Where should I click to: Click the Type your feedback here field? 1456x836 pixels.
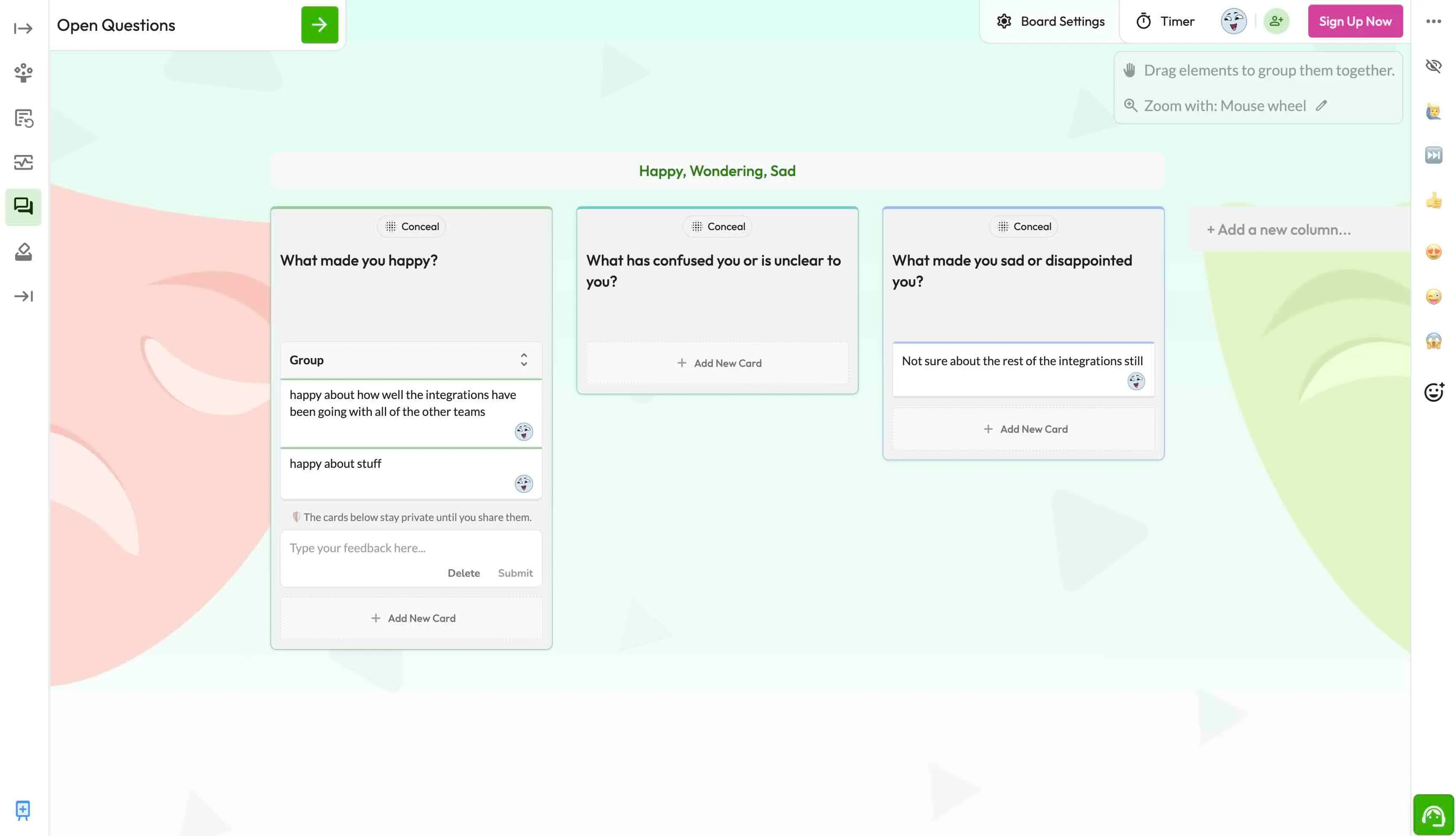tap(410, 548)
